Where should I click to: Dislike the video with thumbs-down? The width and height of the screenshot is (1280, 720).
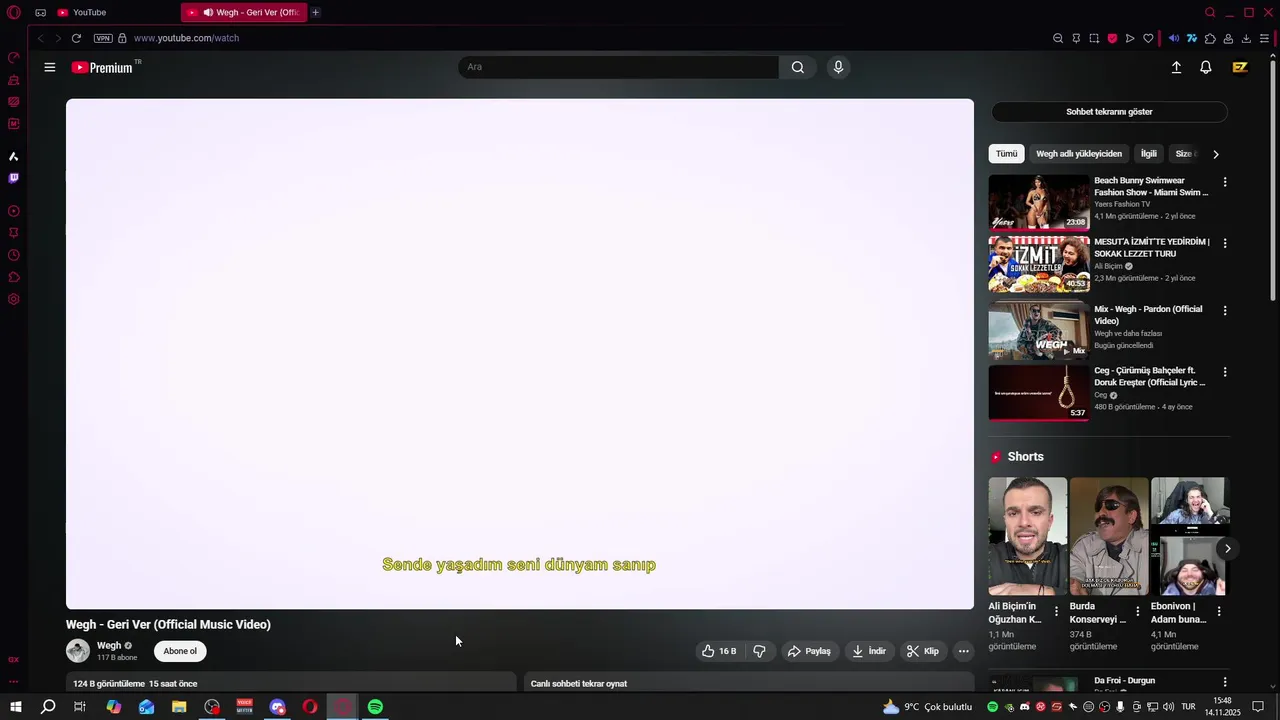pos(759,651)
